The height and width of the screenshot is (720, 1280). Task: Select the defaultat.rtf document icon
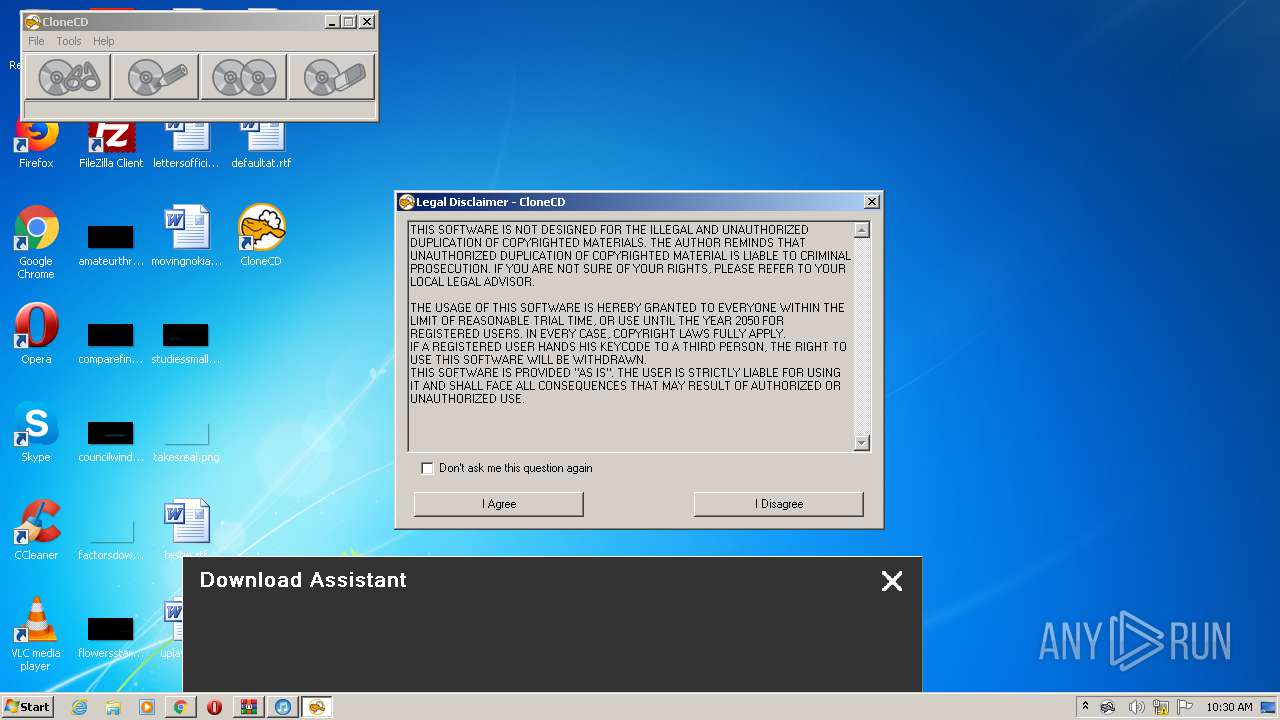click(x=261, y=141)
